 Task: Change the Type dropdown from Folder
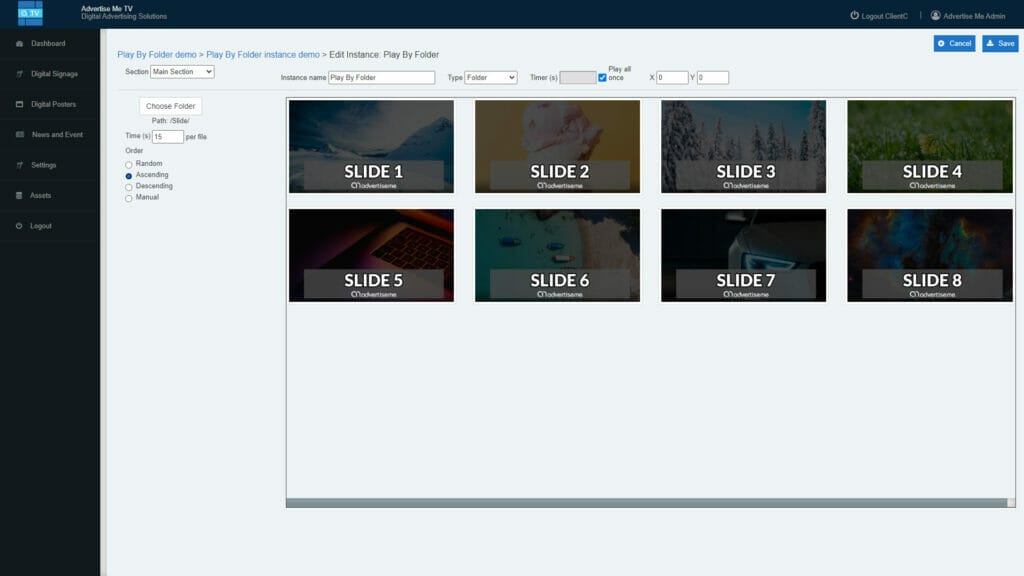[x=490, y=77]
